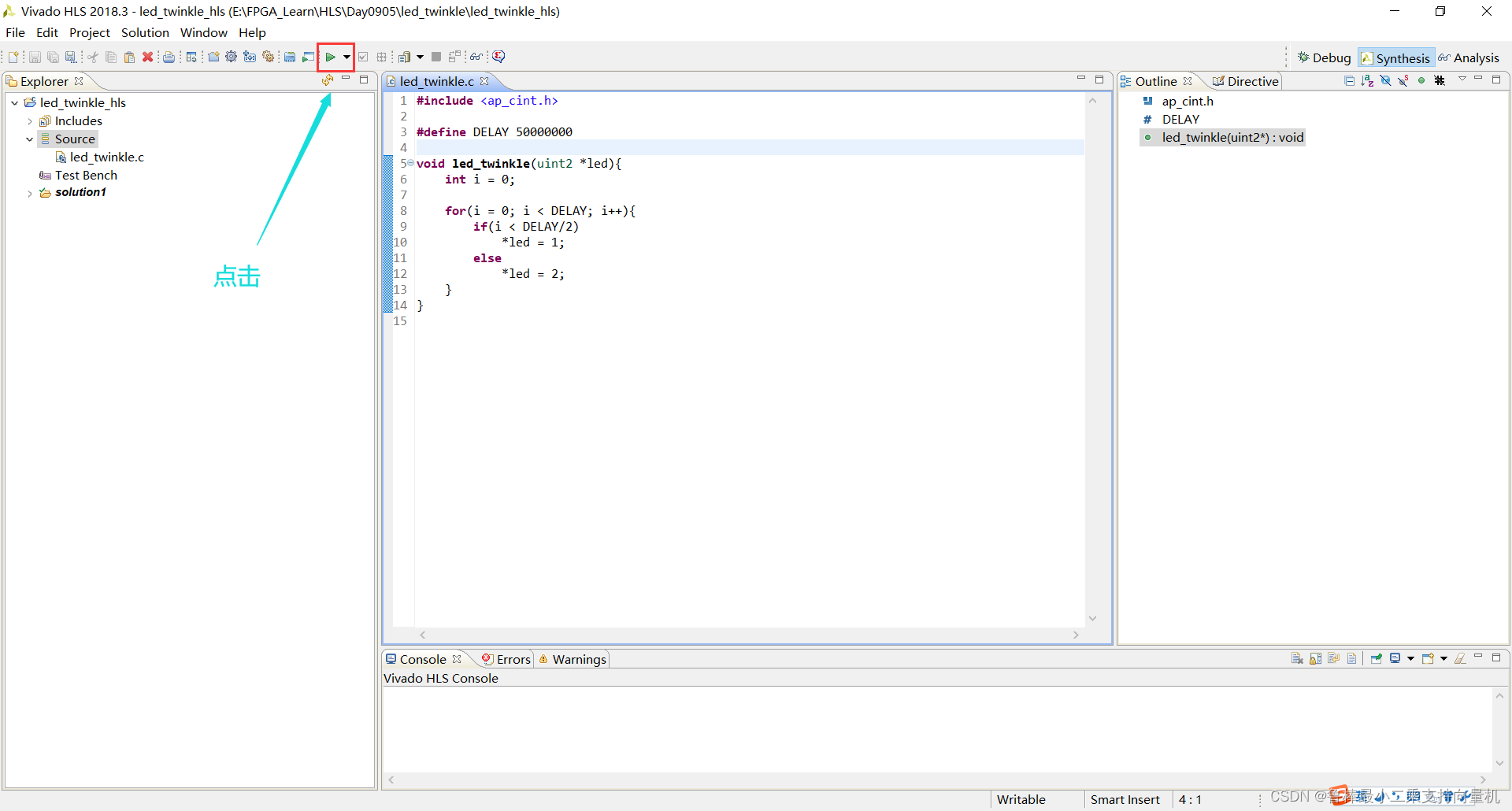The height and width of the screenshot is (811, 1512).
Task: Click the editor horizontal scrollbar right arrow
Action: [1076, 635]
